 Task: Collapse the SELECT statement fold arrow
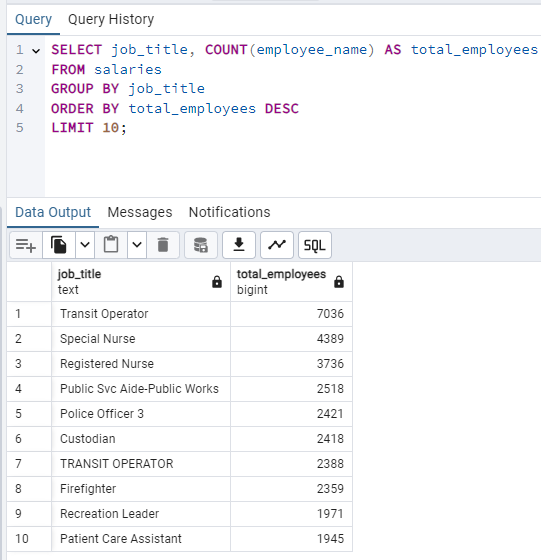(36, 51)
